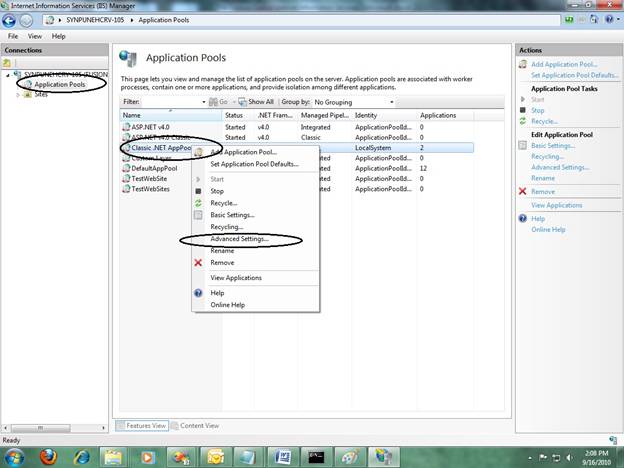Click the Windows Start orb
The height and width of the screenshot is (468, 624).
14,457
